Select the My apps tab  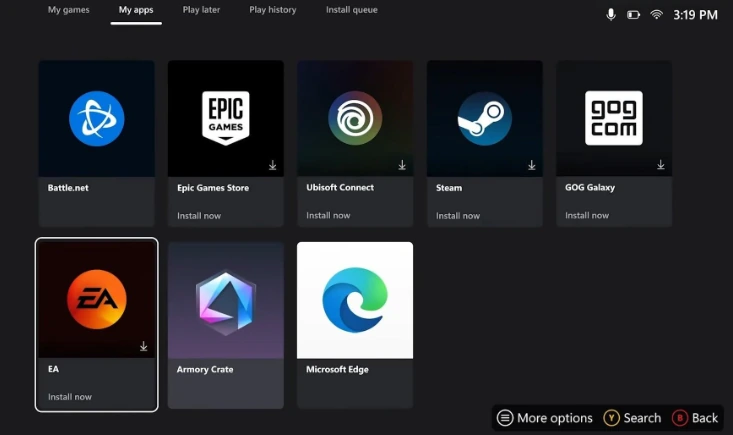(136, 10)
